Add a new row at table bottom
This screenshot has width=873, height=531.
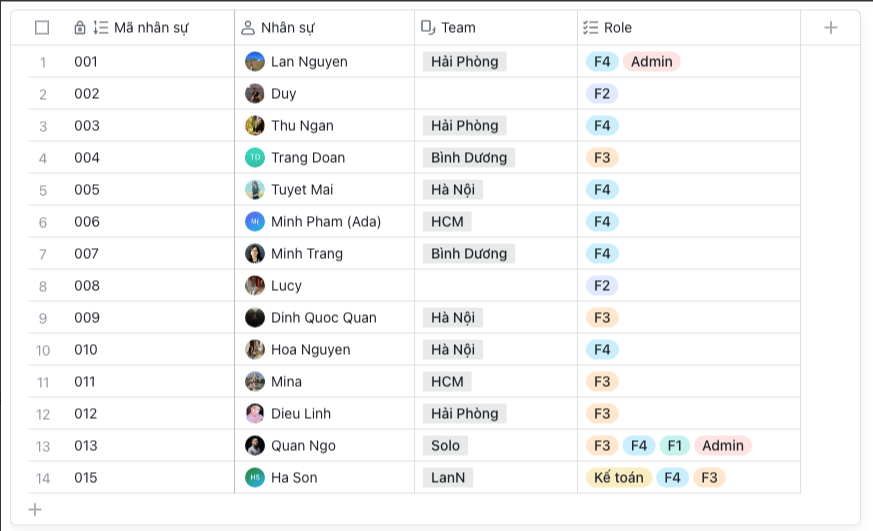pos(35,510)
